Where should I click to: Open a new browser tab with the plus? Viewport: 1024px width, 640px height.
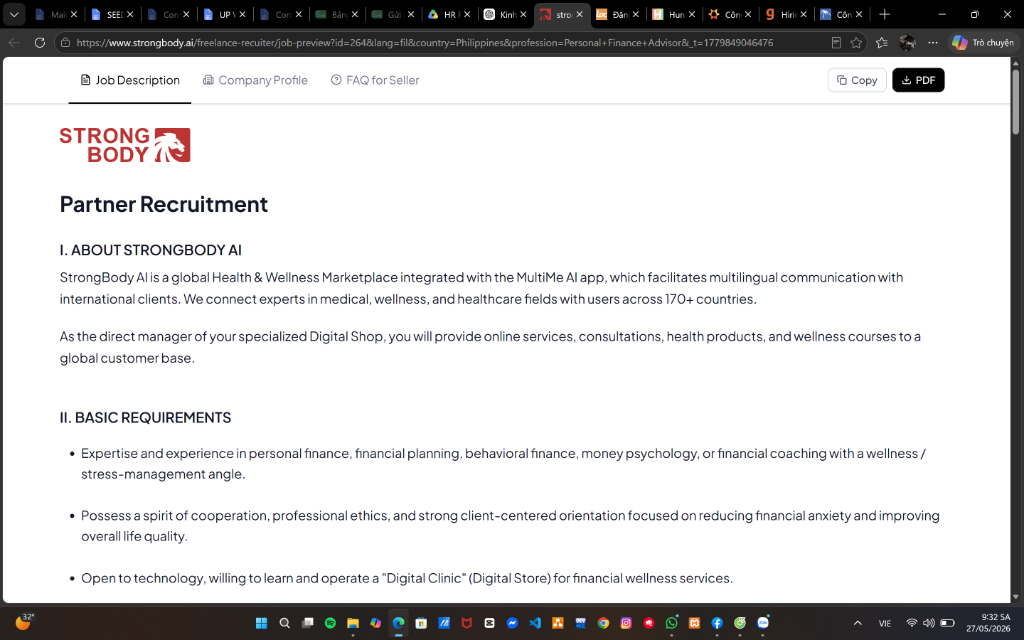click(x=884, y=14)
